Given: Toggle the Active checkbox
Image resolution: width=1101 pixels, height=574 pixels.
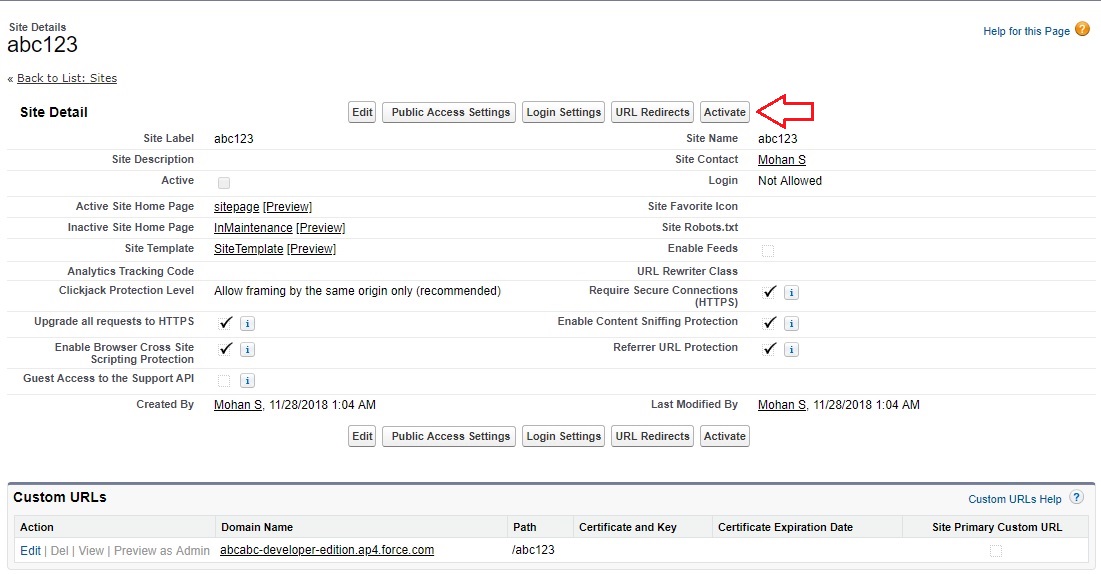Looking at the screenshot, I should tap(224, 183).
